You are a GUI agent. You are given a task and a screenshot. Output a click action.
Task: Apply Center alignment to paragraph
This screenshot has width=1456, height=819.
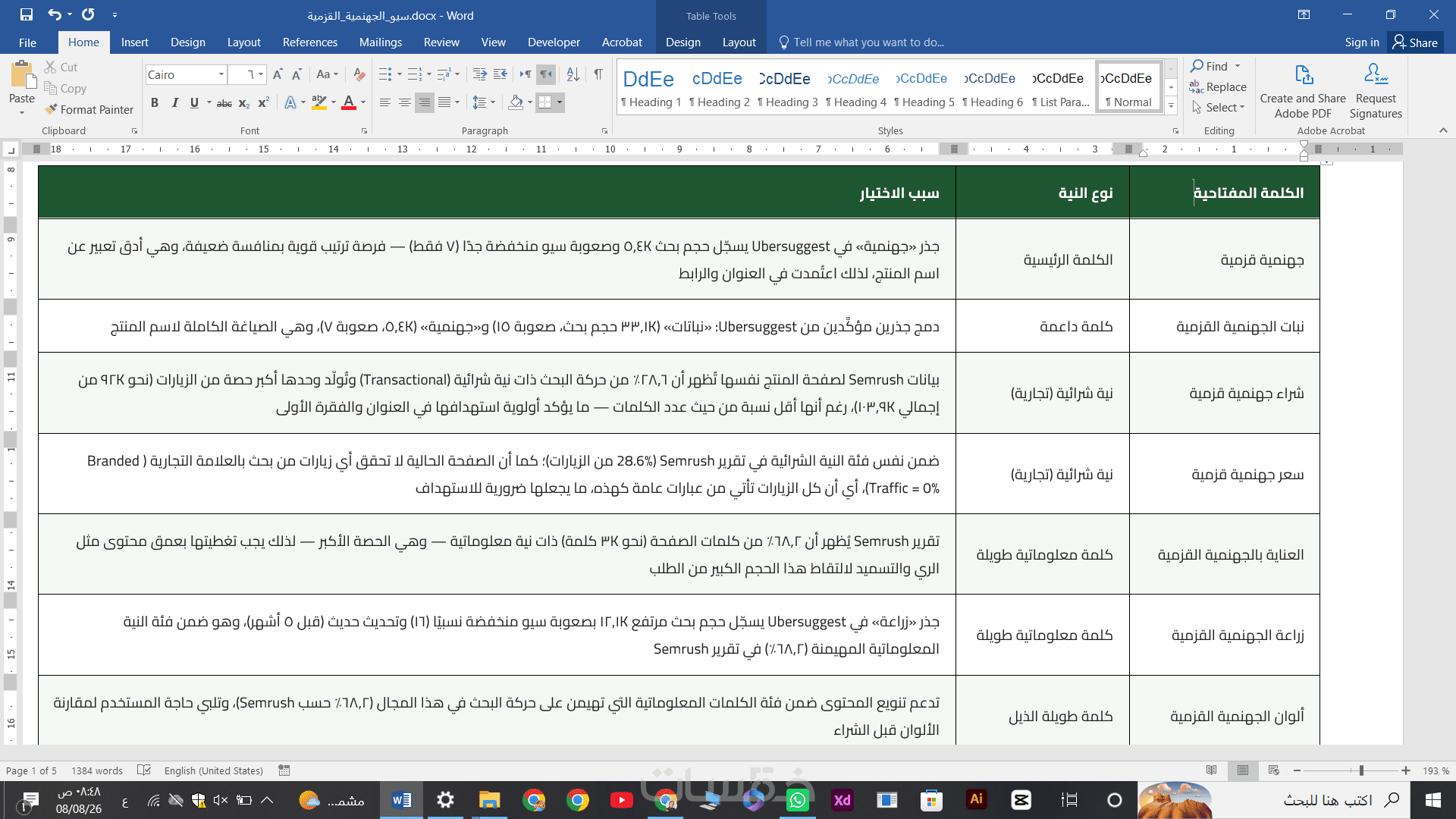click(x=405, y=102)
